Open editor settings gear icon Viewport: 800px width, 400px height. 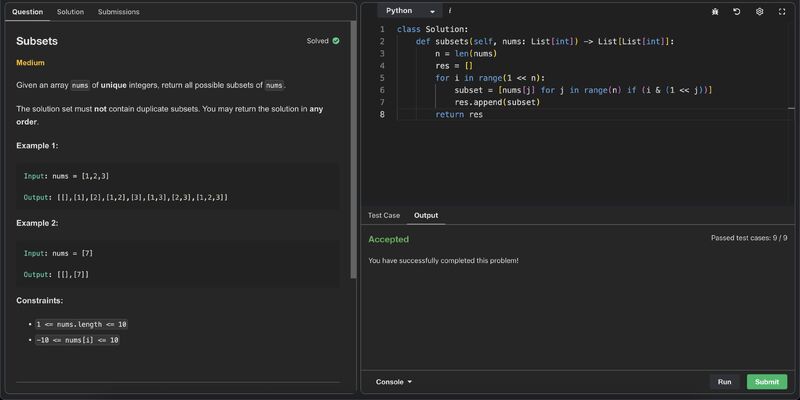coord(759,12)
